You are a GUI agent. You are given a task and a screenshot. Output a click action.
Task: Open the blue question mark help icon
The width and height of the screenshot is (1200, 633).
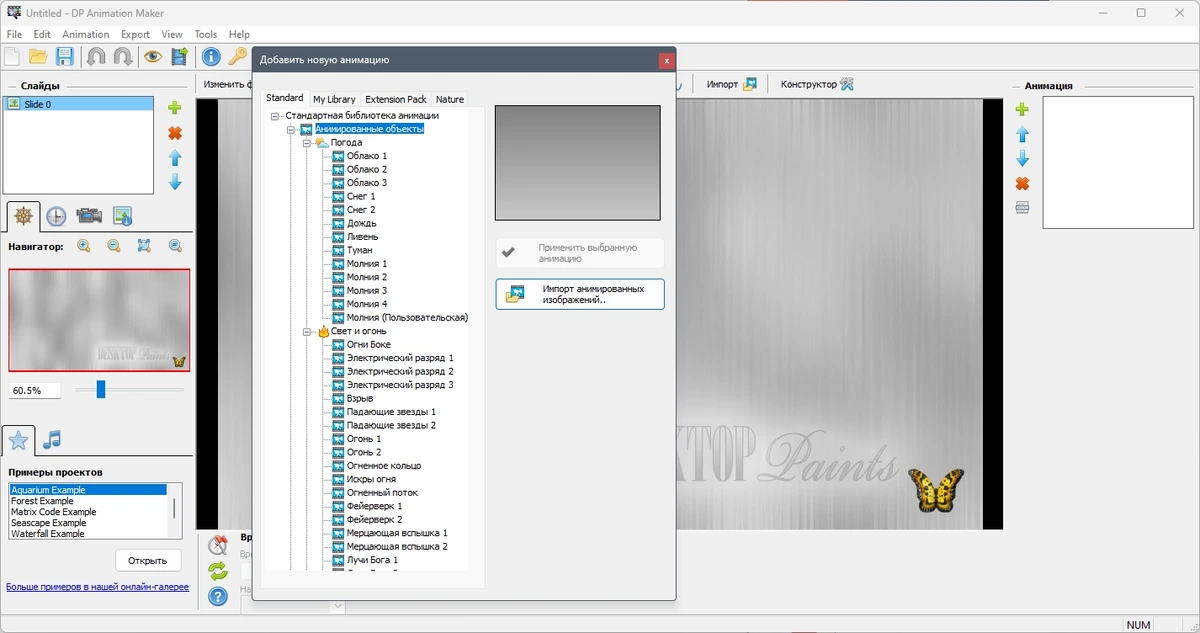point(218,597)
